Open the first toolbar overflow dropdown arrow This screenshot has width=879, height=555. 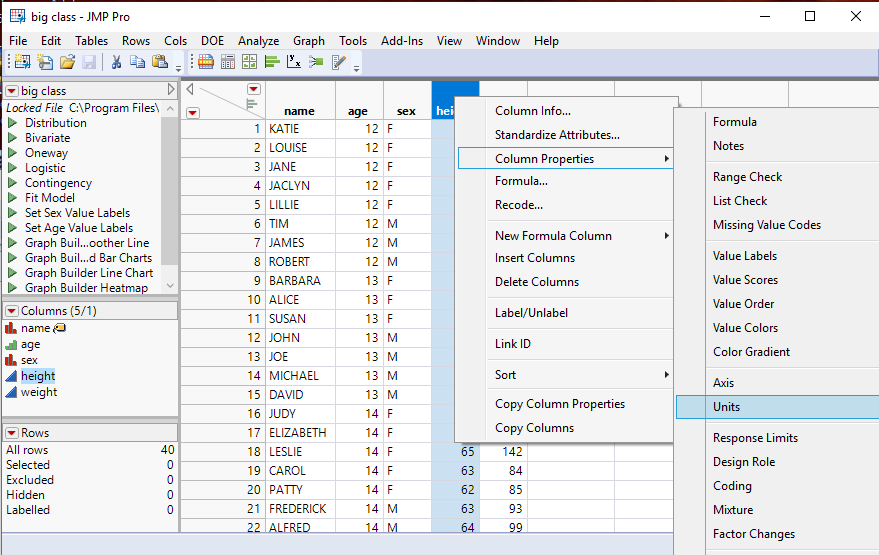(178, 69)
